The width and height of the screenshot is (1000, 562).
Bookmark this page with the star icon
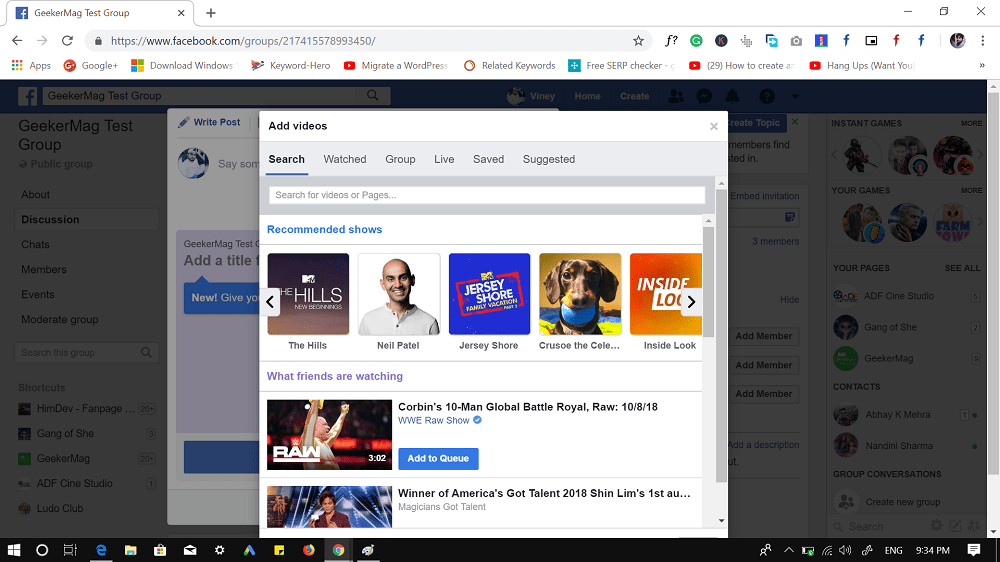point(638,41)
